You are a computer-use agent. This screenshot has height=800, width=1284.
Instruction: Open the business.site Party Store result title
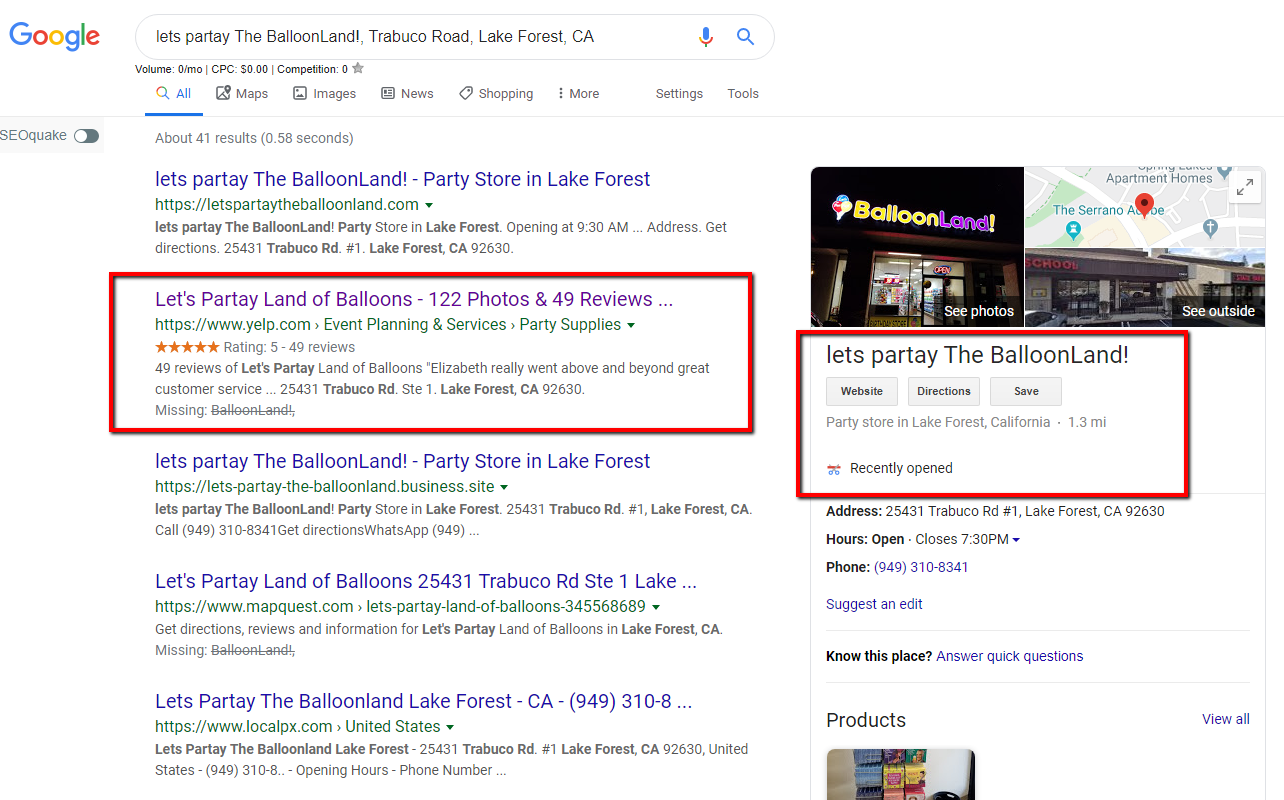402,461
